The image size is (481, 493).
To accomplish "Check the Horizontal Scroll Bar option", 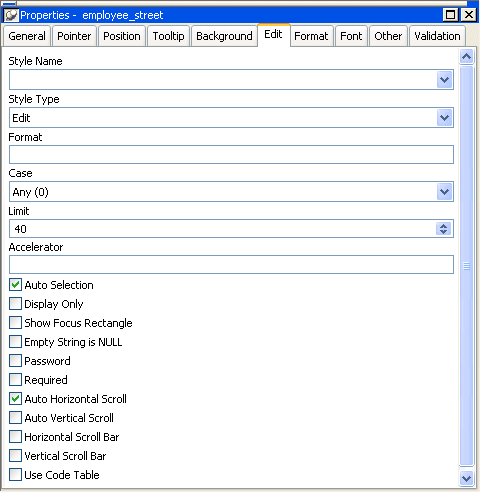I will pos(15,437).
